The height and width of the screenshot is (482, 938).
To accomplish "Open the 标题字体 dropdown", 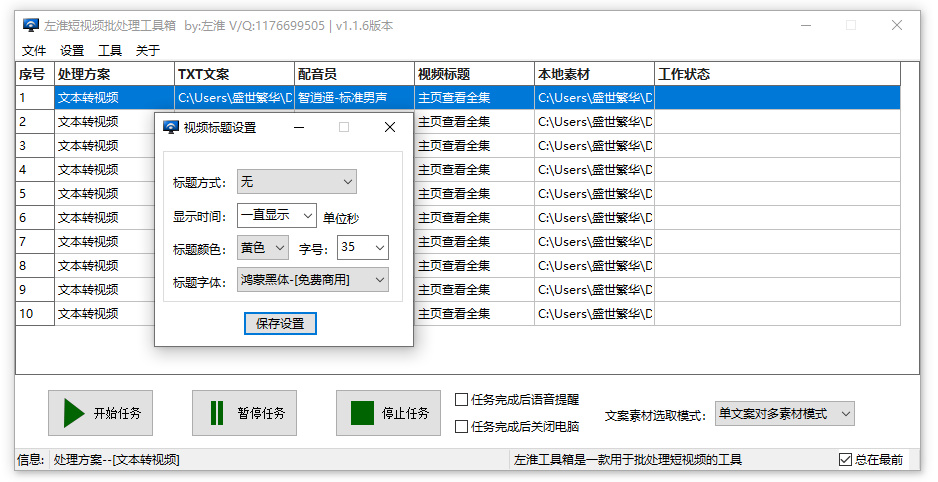I will point(313,280).
